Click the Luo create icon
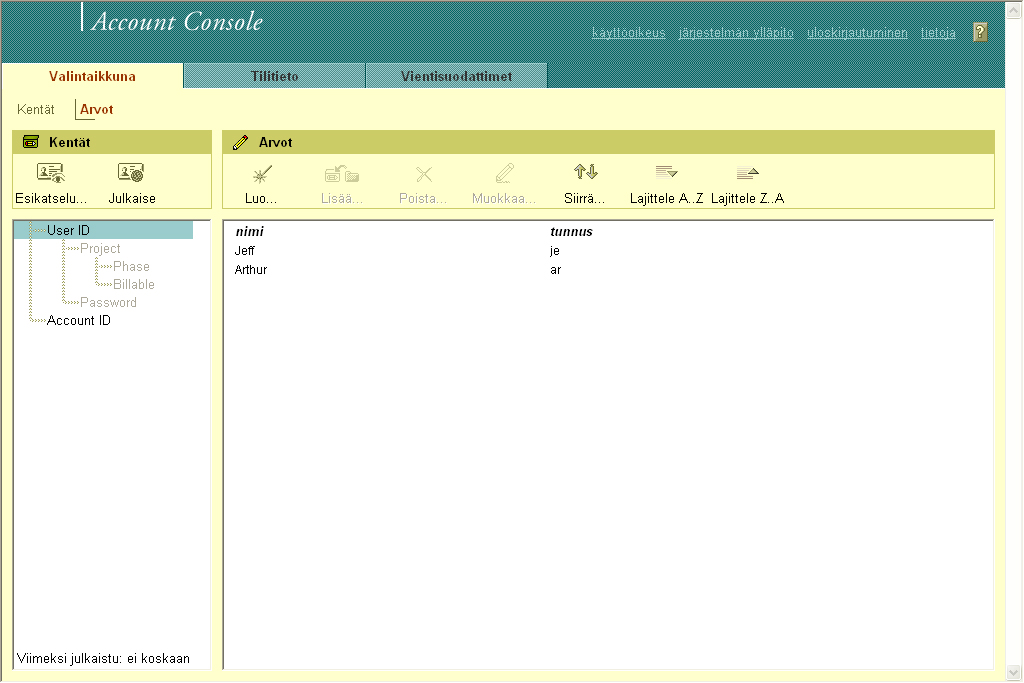 pyautogui.click(x=262, y=173)
